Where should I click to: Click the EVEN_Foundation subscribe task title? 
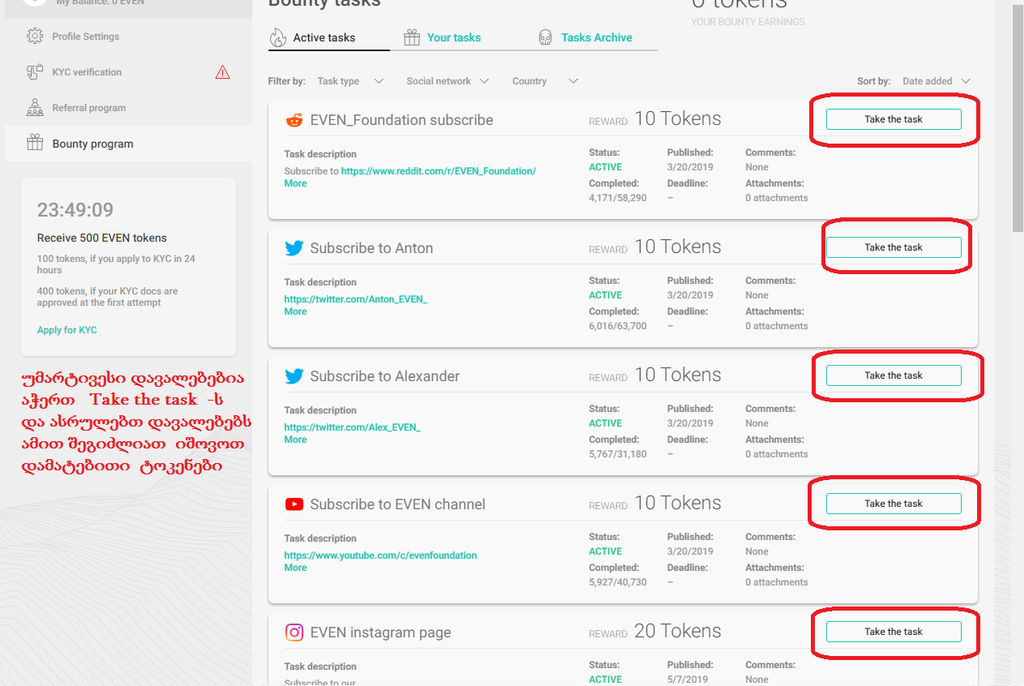click(x=401, y=120)
